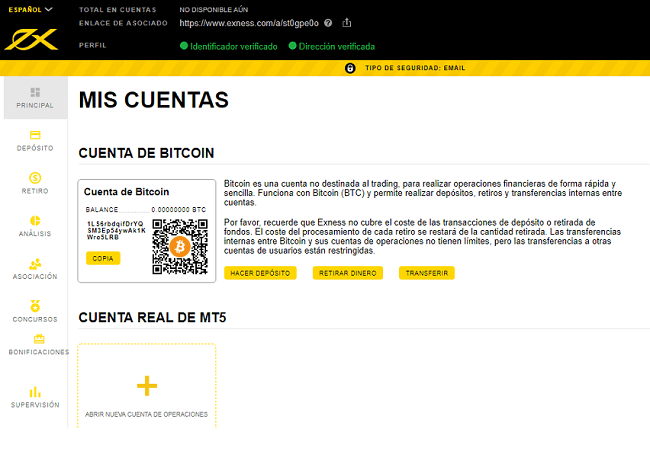650x451 pixels.
Task: Click Abrir nueva cuenta de operaciones label
Action: (146, 415)
